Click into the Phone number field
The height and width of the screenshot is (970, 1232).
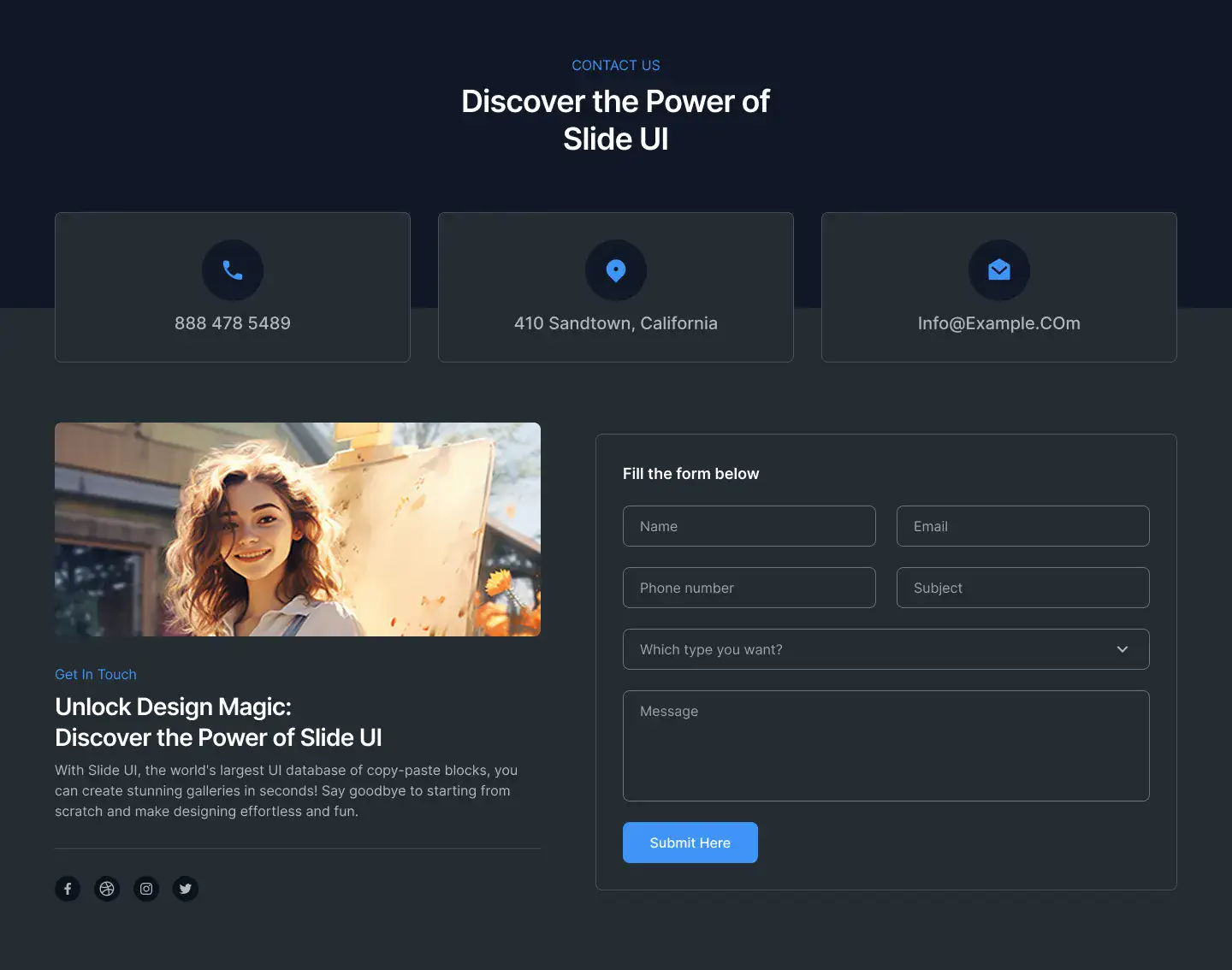[749, 588]
